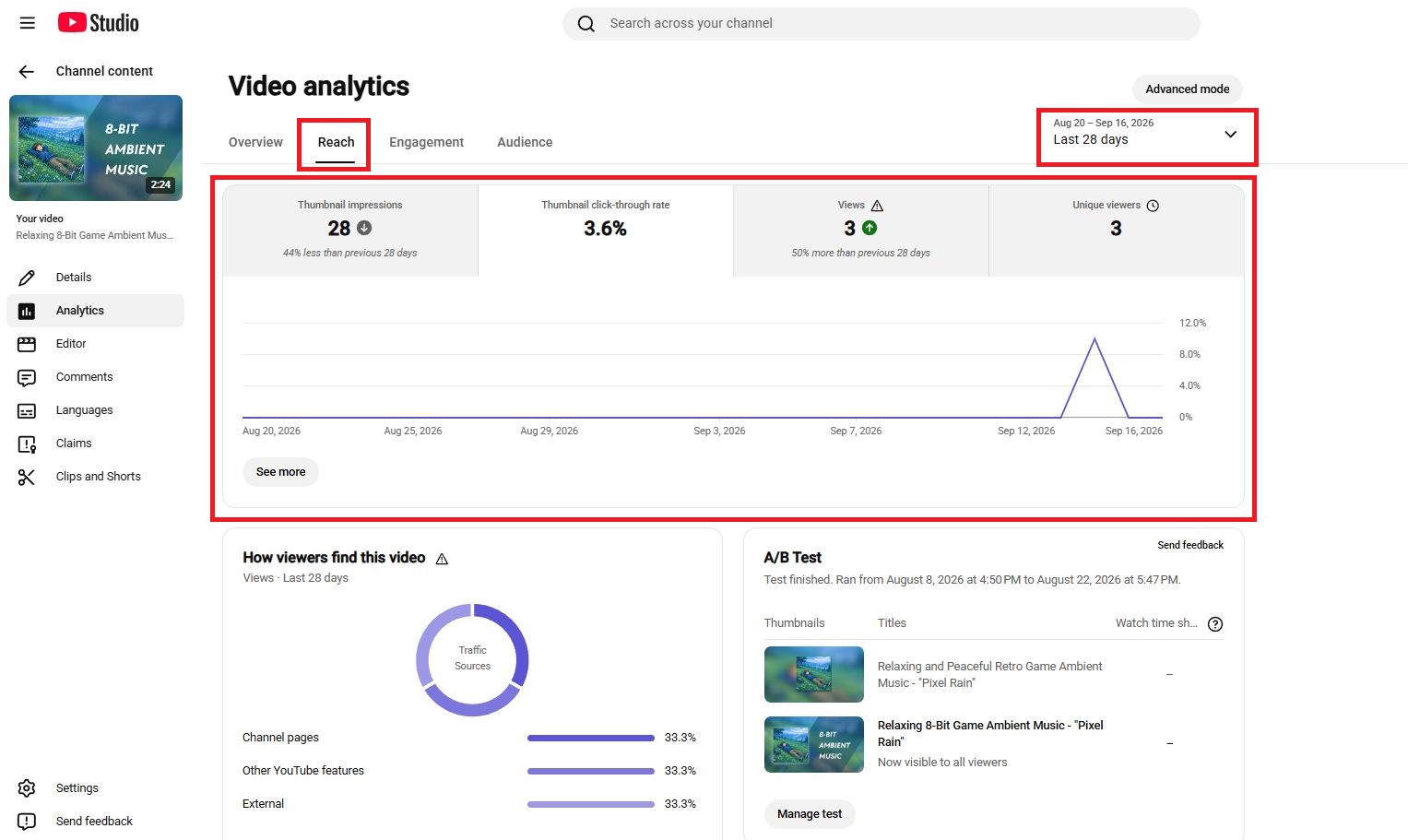Click the External traffic source label

click(x=264, y=804)
